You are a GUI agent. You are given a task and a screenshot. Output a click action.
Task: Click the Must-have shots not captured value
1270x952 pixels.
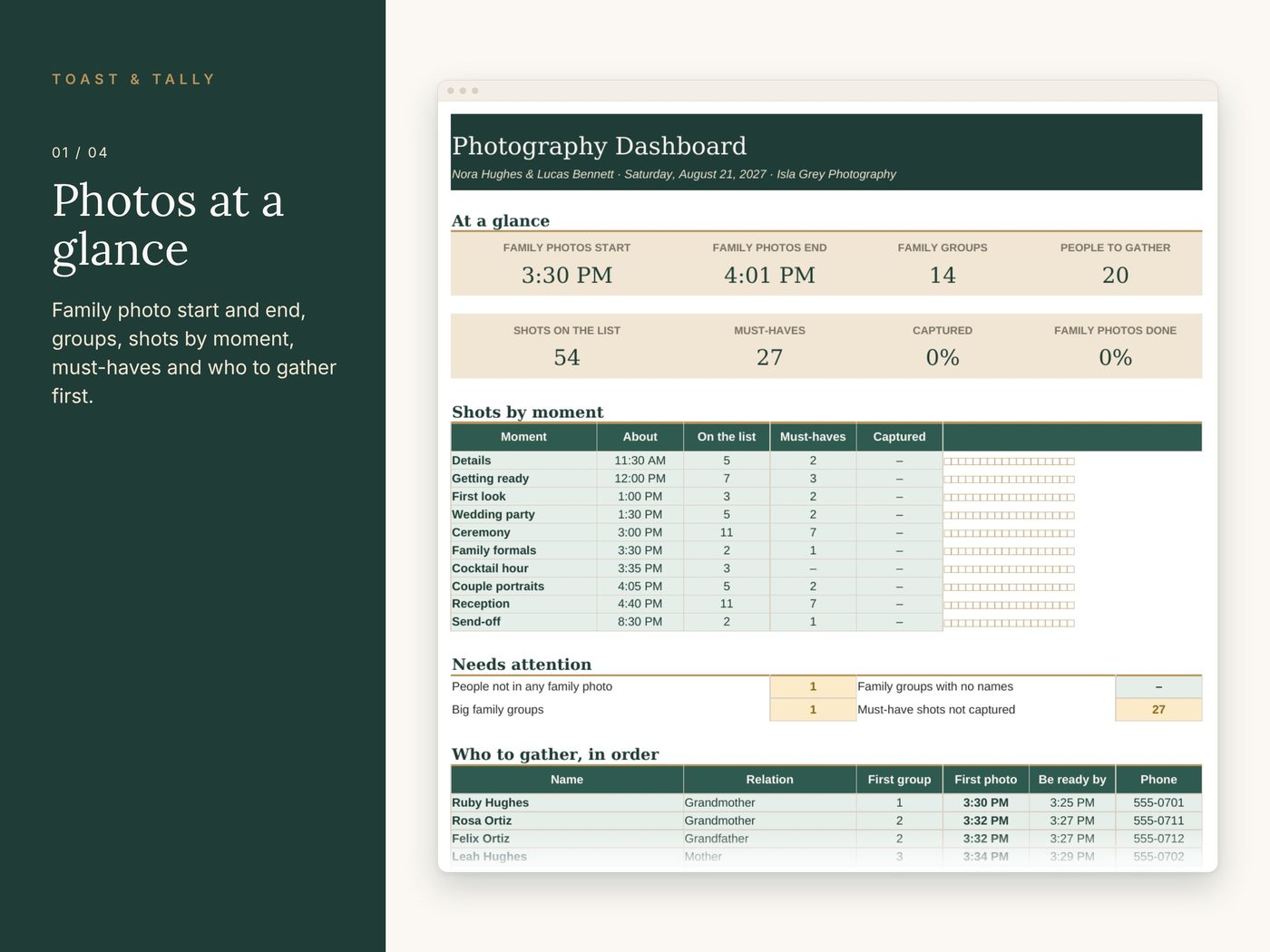click(x=1158, y=710)
